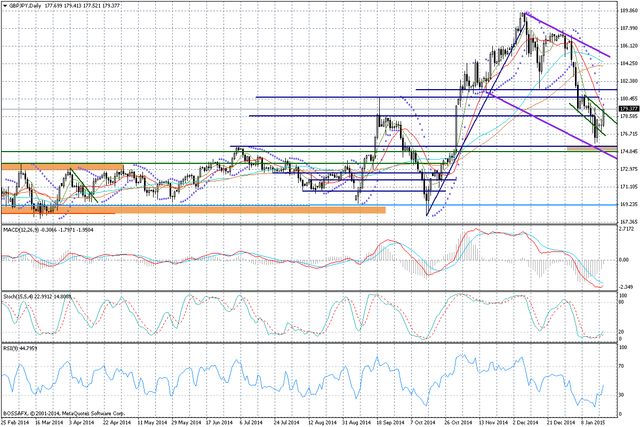Click the 186.120 price axis label
Image resolution: width=640 pixels, height=427 pixels.
click(x=628, y=46)
